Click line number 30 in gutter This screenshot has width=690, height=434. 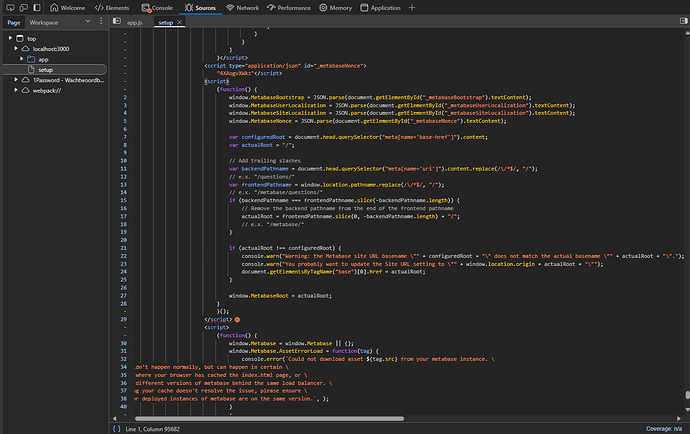124,343
